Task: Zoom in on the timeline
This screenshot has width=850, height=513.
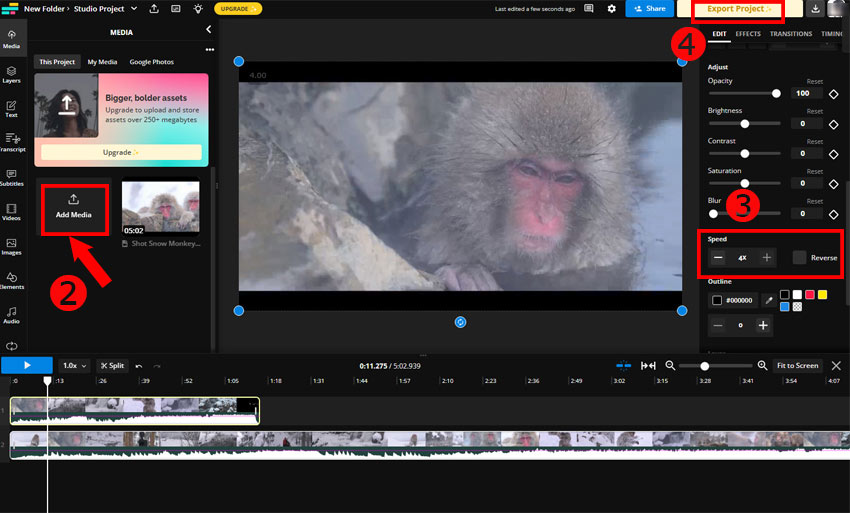Action: pos(762,366)
